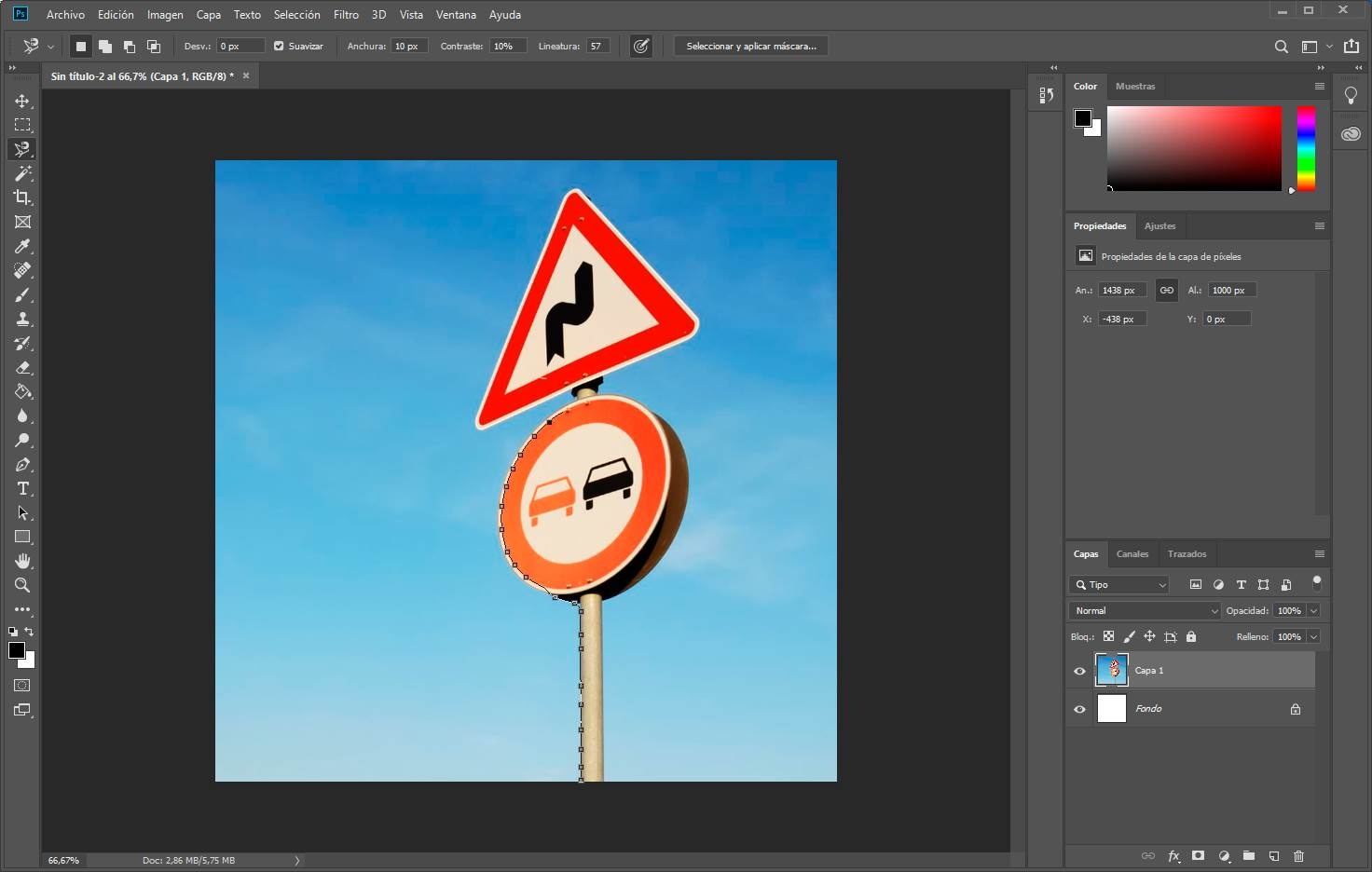The width and height of the screenshot is (1372, 872).
Task: Add a layer mask
Action: point(1199,856)
